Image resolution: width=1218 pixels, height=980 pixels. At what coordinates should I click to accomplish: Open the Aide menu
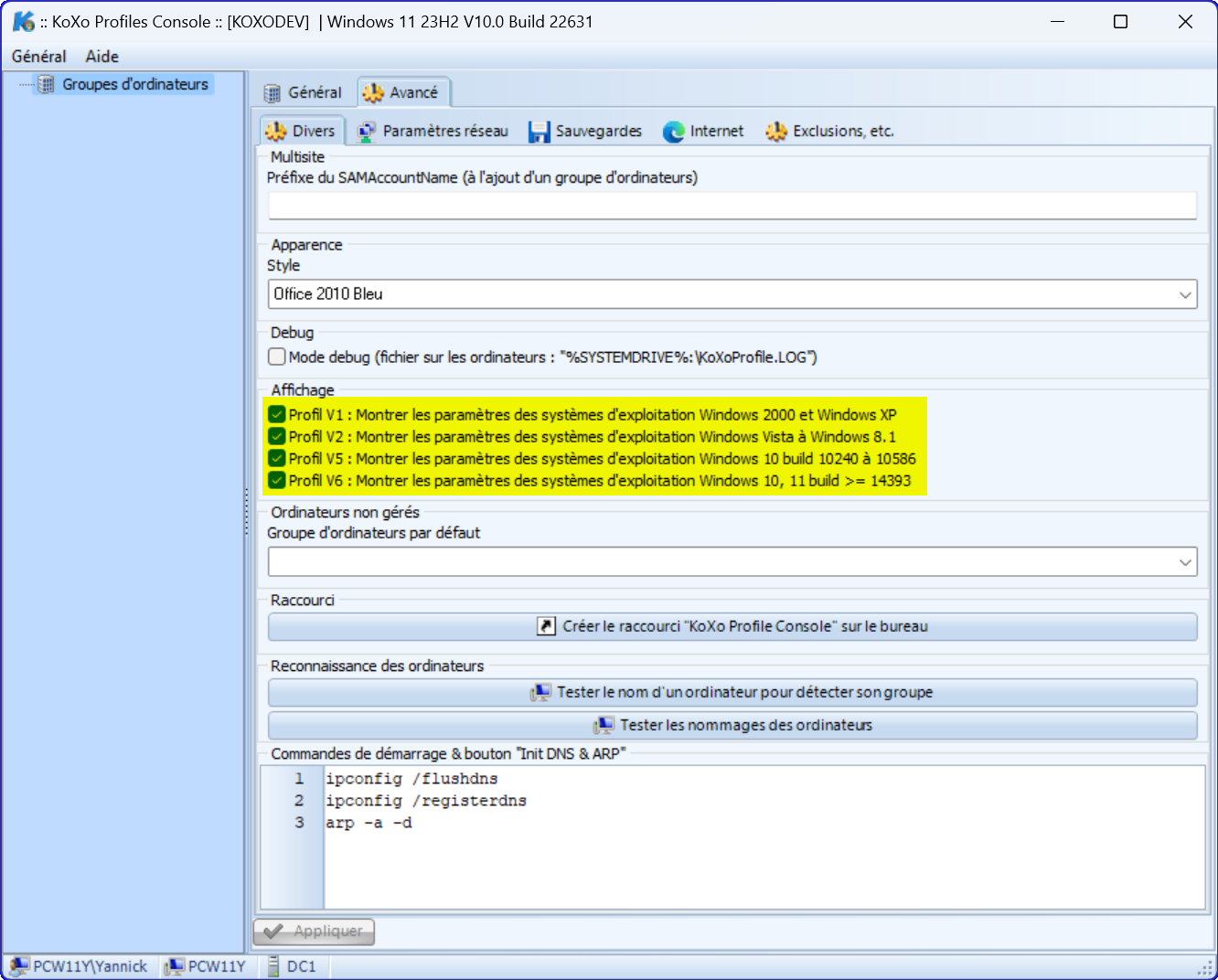(102, 57)
